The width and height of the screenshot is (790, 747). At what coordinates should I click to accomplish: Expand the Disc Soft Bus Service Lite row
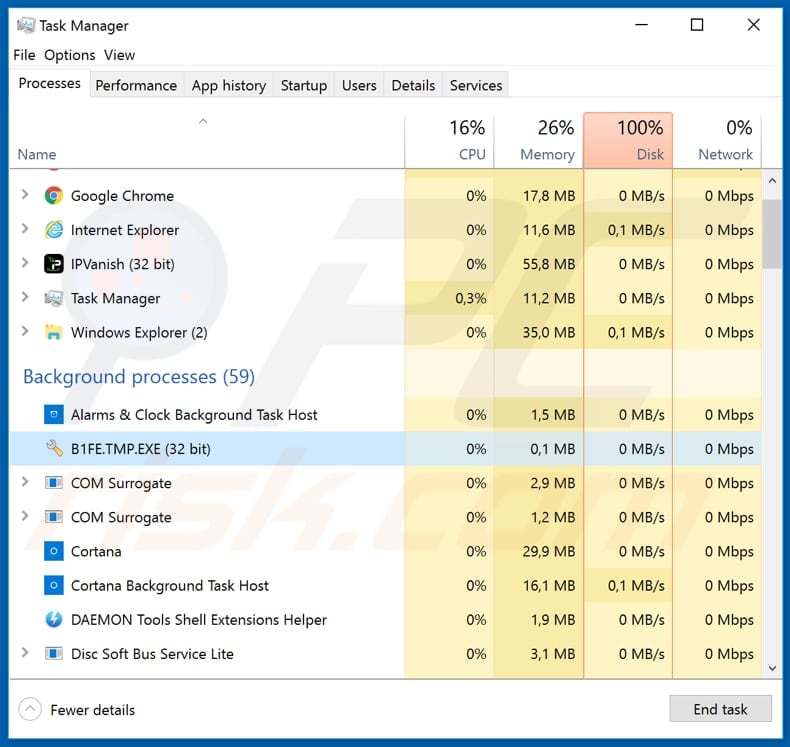point(24,653)
